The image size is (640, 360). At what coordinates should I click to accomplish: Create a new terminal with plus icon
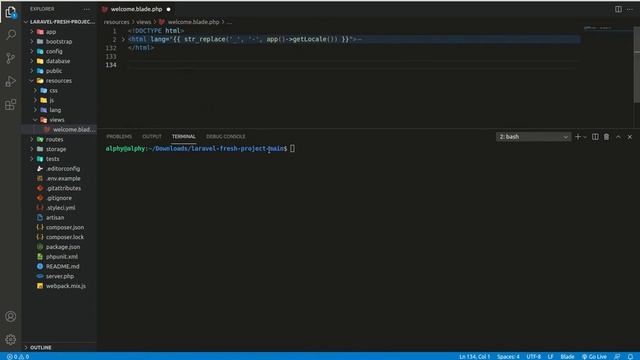point(578,137)
